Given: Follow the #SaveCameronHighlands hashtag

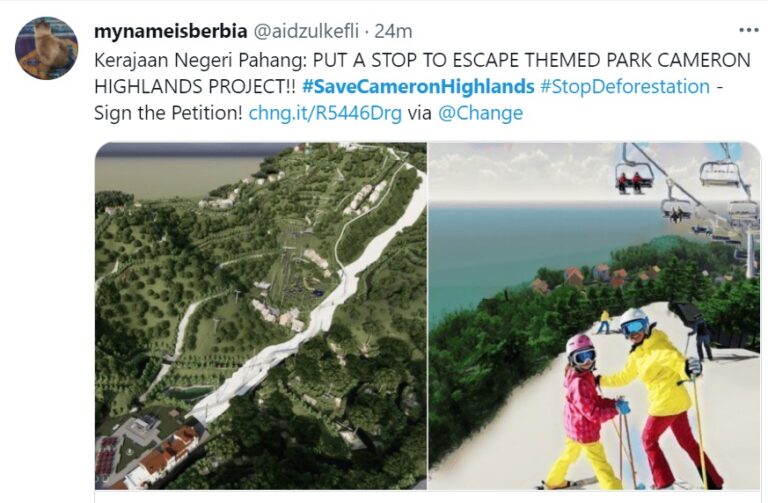Looking at the screenshot, I should 418,87.
